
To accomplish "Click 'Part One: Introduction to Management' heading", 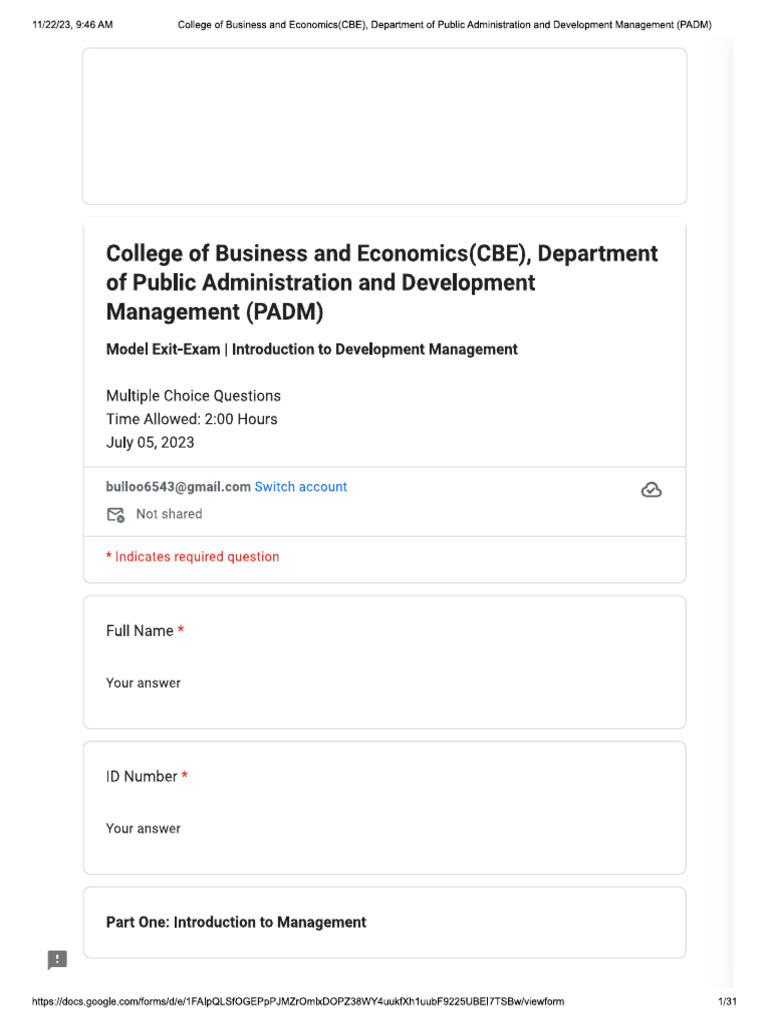I will (236, 922).
